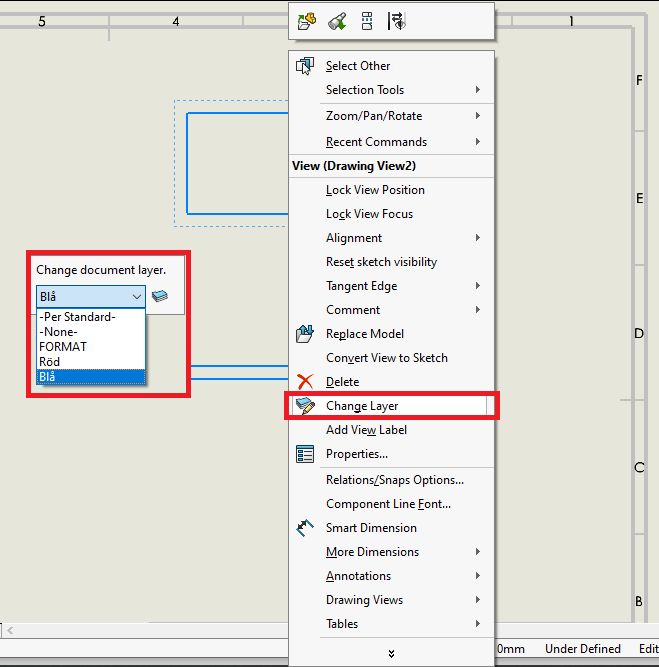Click the Replace Model icon
The height and width of the screenshot is (667, 659).
pos(305,334)
